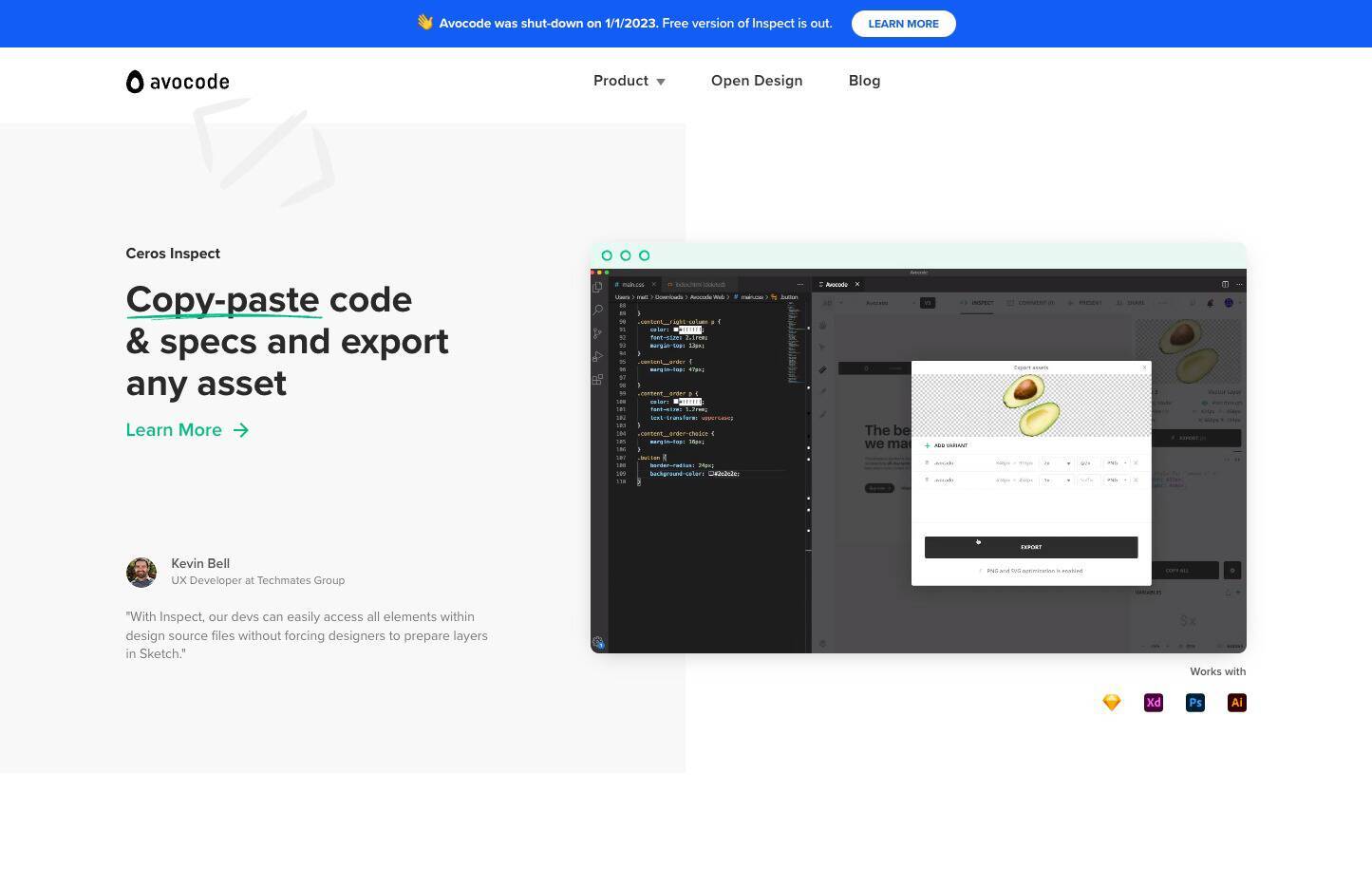
Task: Click the #2c2c2c background-color swatch
Action: 711,473
